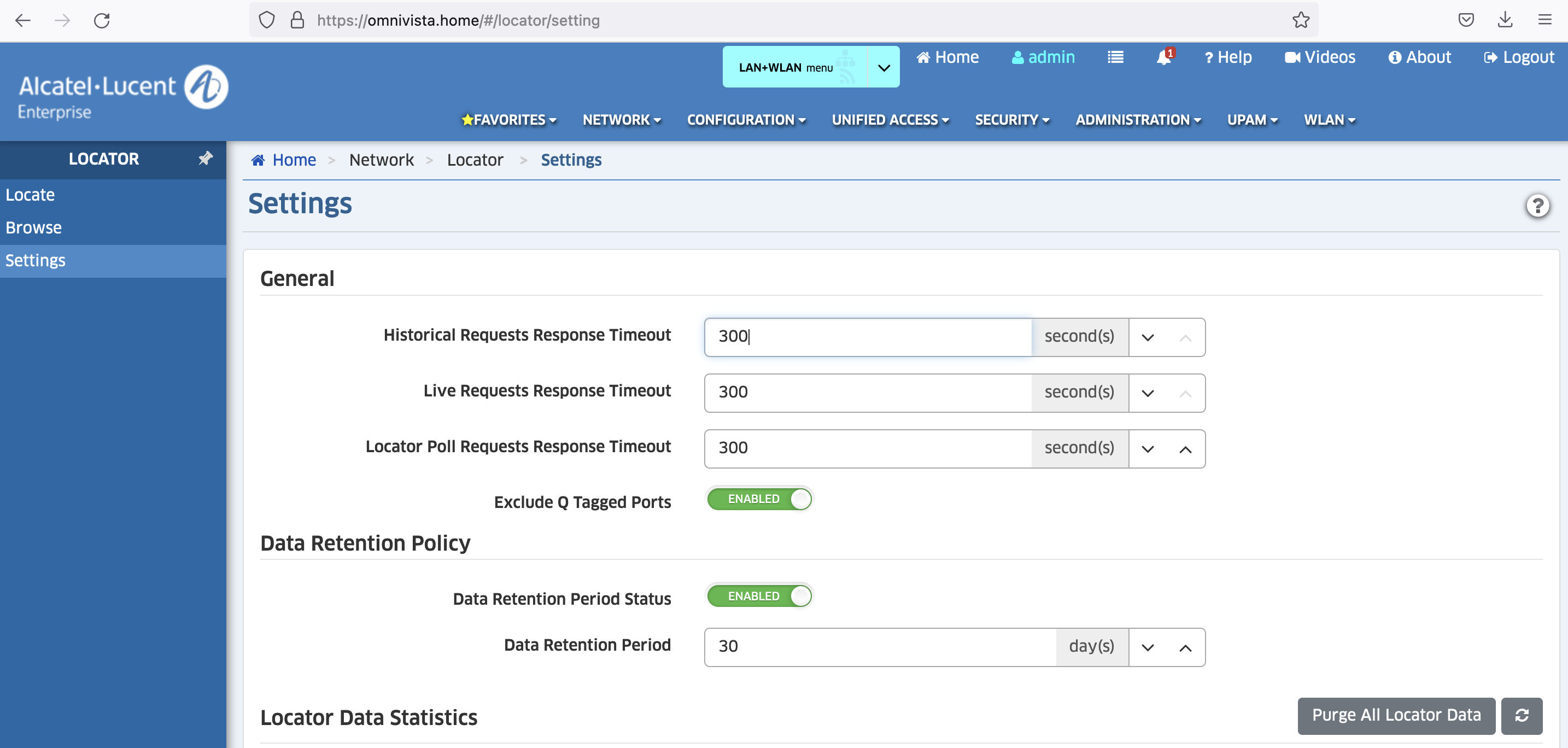Increase the Data Retention Period with up arrow

coord(1185,647)
